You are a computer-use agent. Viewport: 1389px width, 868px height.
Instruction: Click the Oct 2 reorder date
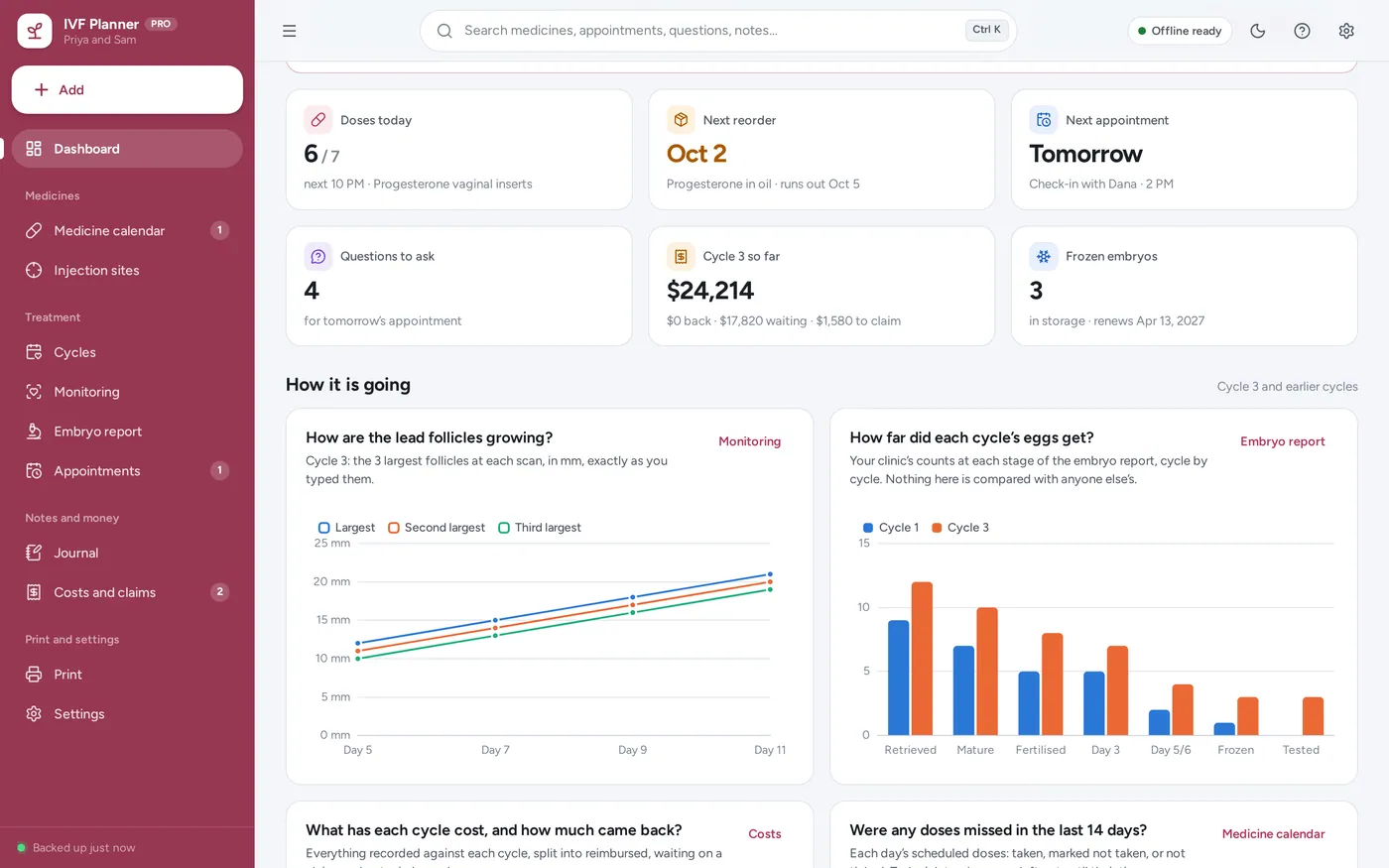click(696, 154)
